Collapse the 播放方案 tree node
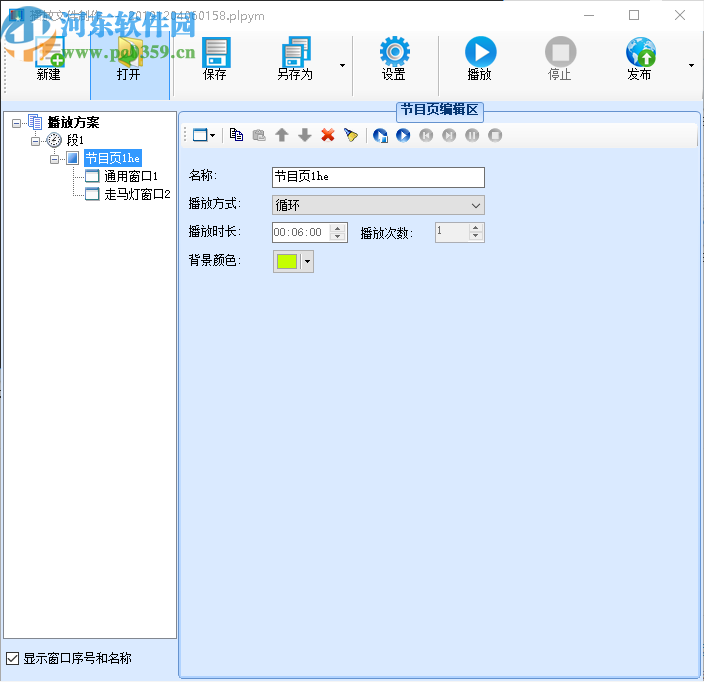The height and width of the screenshot is (682, 704). [x=16, y=123]
